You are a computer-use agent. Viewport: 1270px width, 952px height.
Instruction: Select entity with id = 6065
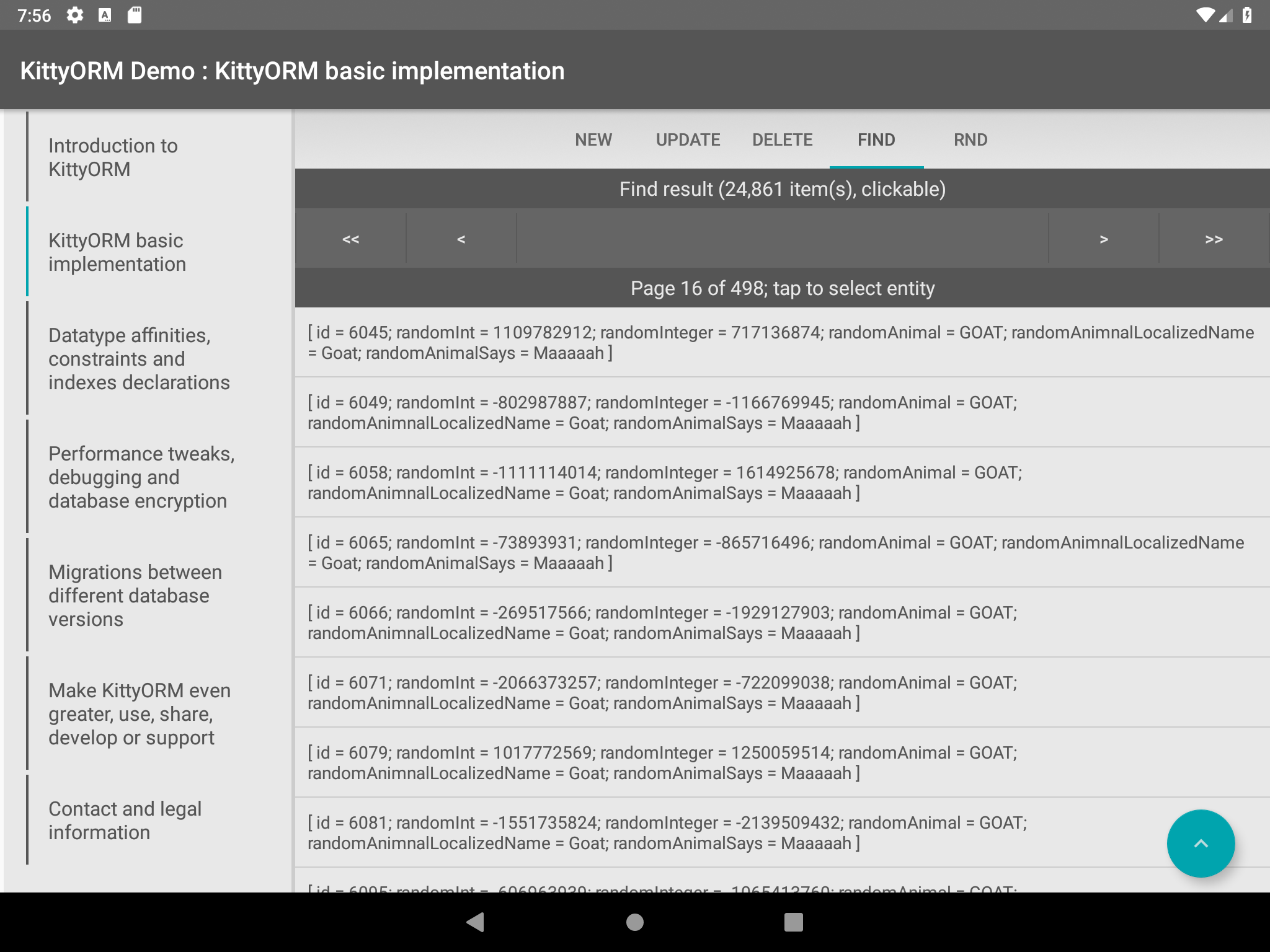pos(783,553)
